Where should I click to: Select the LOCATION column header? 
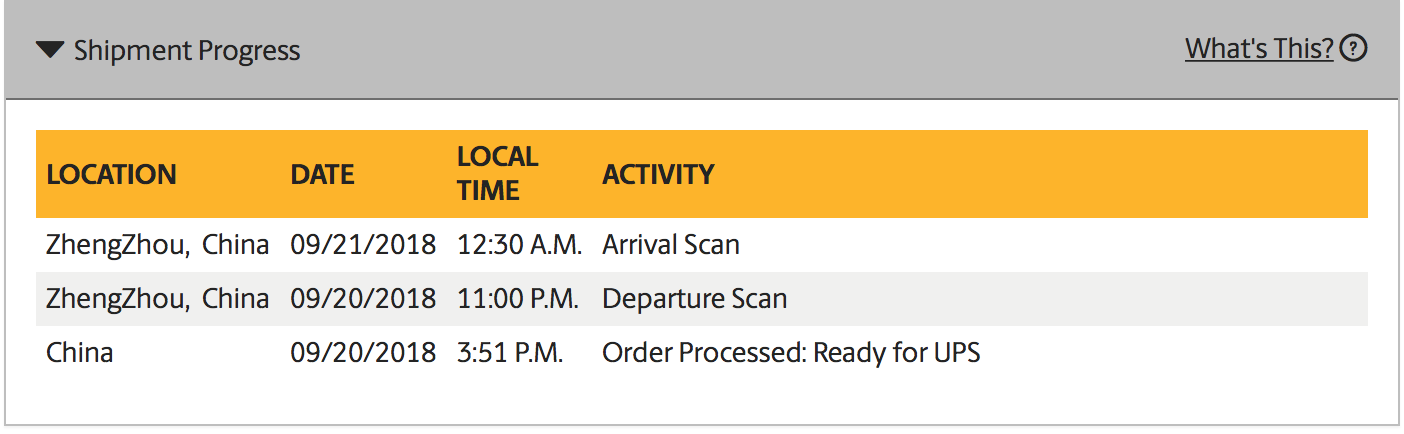pos(111,174)
